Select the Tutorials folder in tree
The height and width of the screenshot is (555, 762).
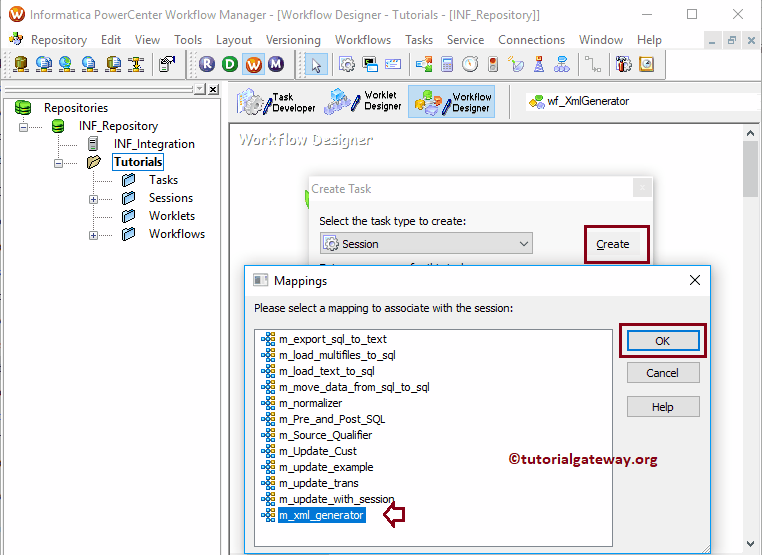[x=138, y=162]
